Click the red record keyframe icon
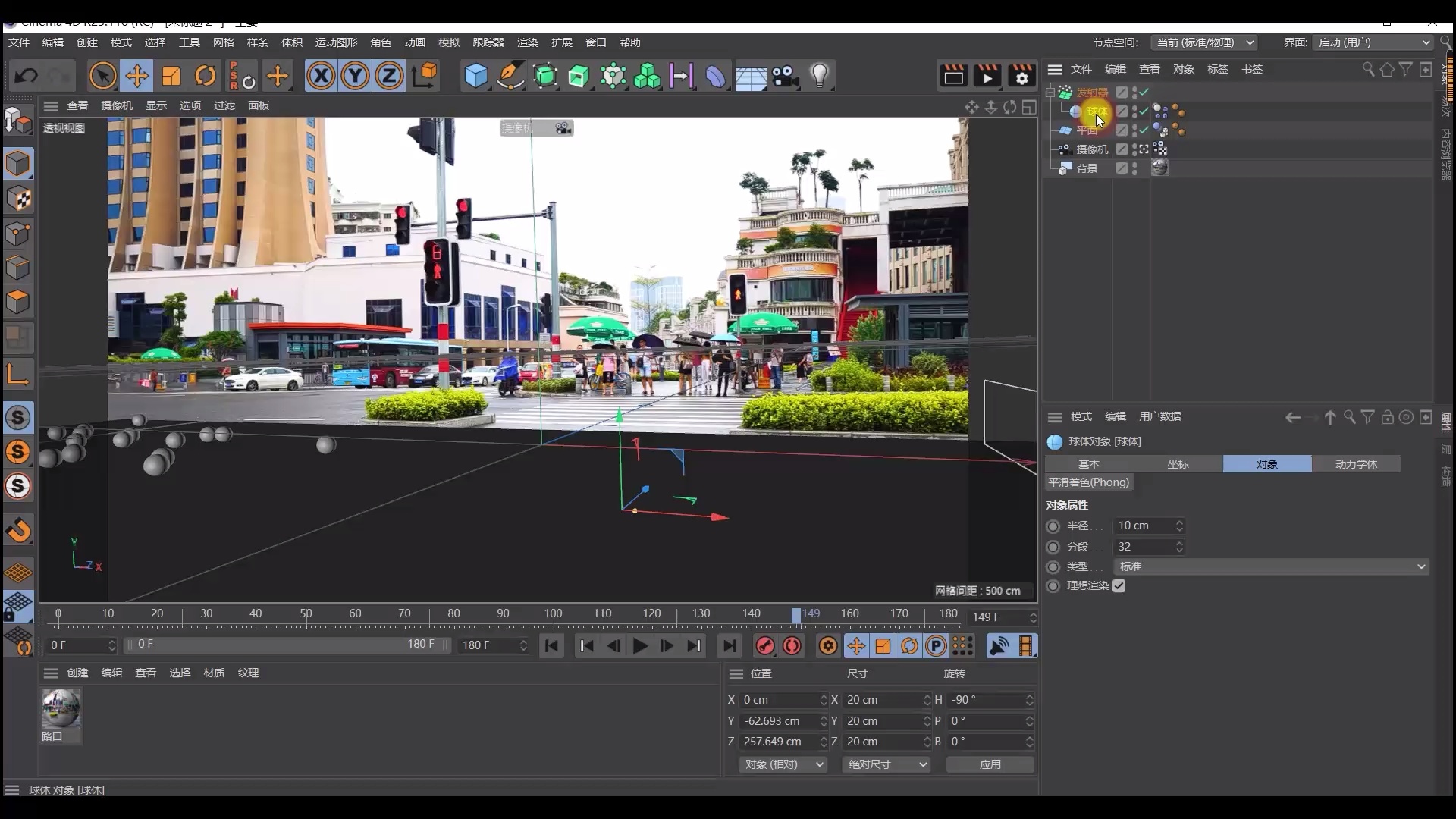 [x=765, y=646]
